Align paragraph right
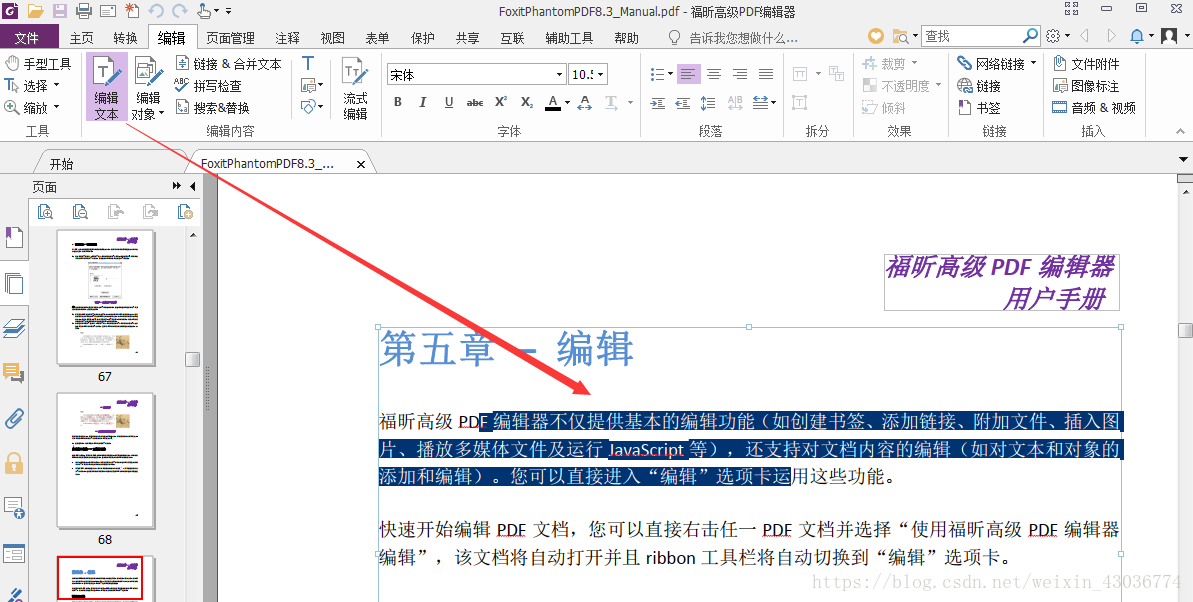Screen dimensions: 1193x602 coord(740,74)
